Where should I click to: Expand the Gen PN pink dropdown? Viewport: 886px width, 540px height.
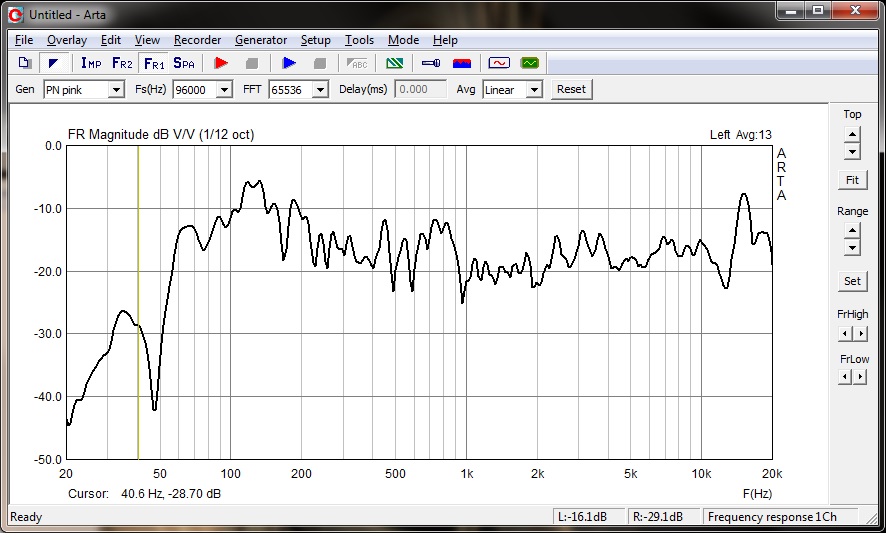[116, 90]
